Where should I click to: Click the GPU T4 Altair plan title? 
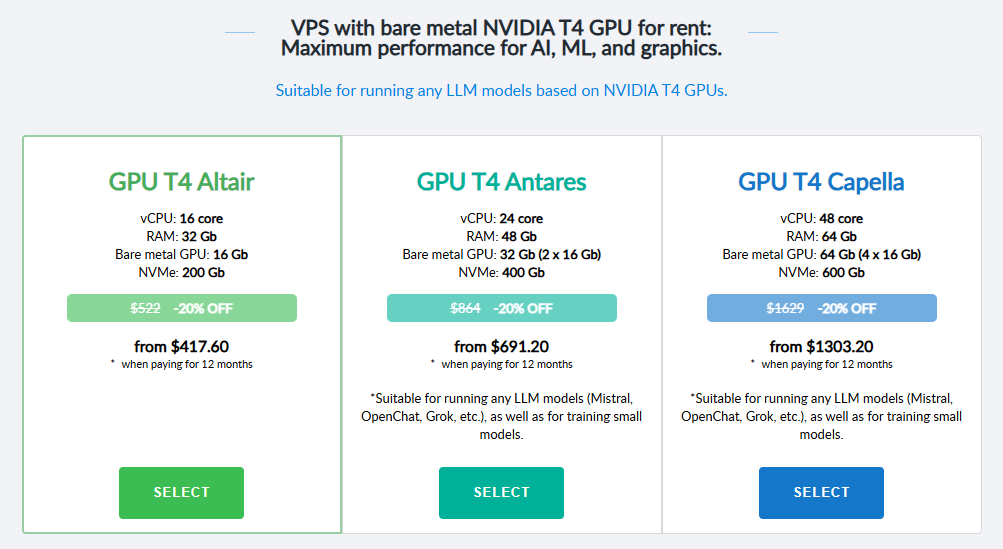181,182
